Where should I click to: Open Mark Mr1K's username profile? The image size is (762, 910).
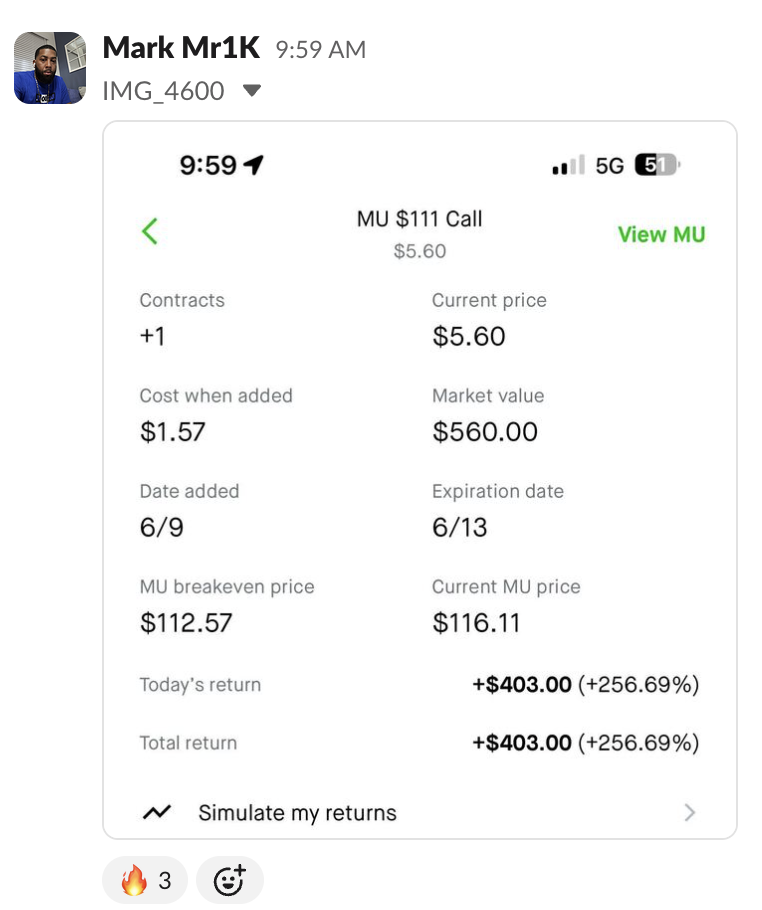(x=181, y=47)
